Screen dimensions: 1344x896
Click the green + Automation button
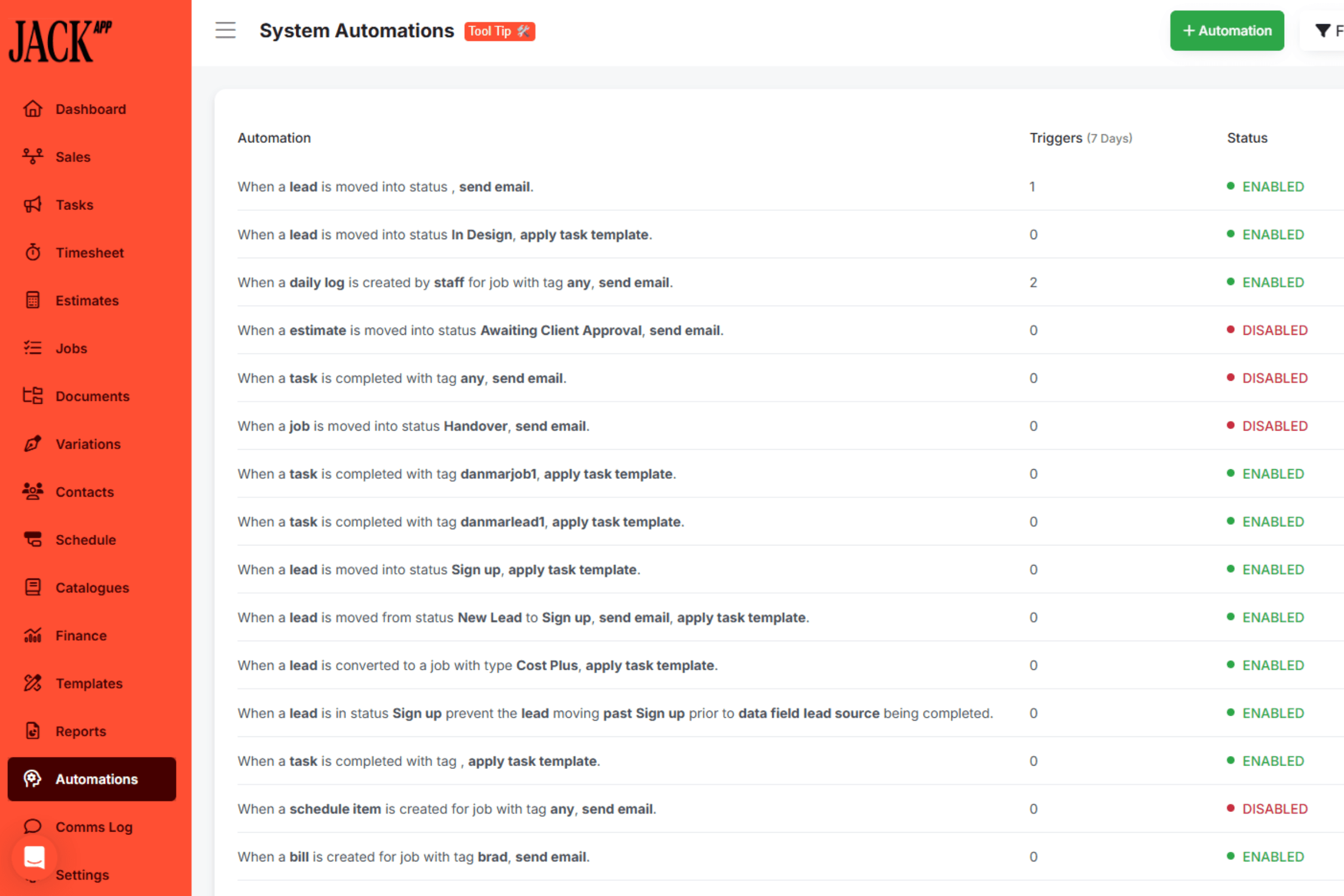tap(1226, 30)
